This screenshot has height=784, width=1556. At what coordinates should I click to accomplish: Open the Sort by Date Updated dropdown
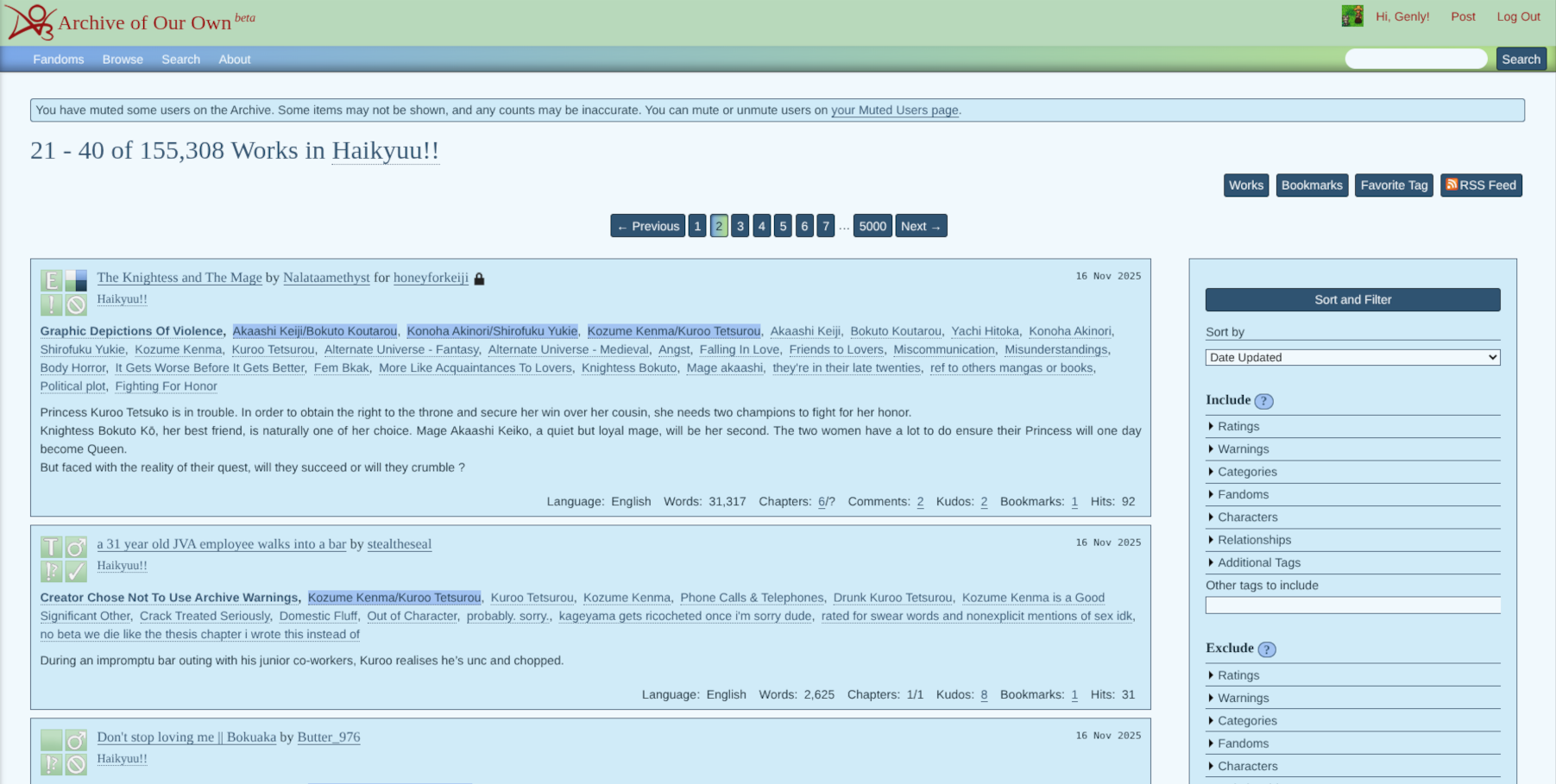(1351, 357)
